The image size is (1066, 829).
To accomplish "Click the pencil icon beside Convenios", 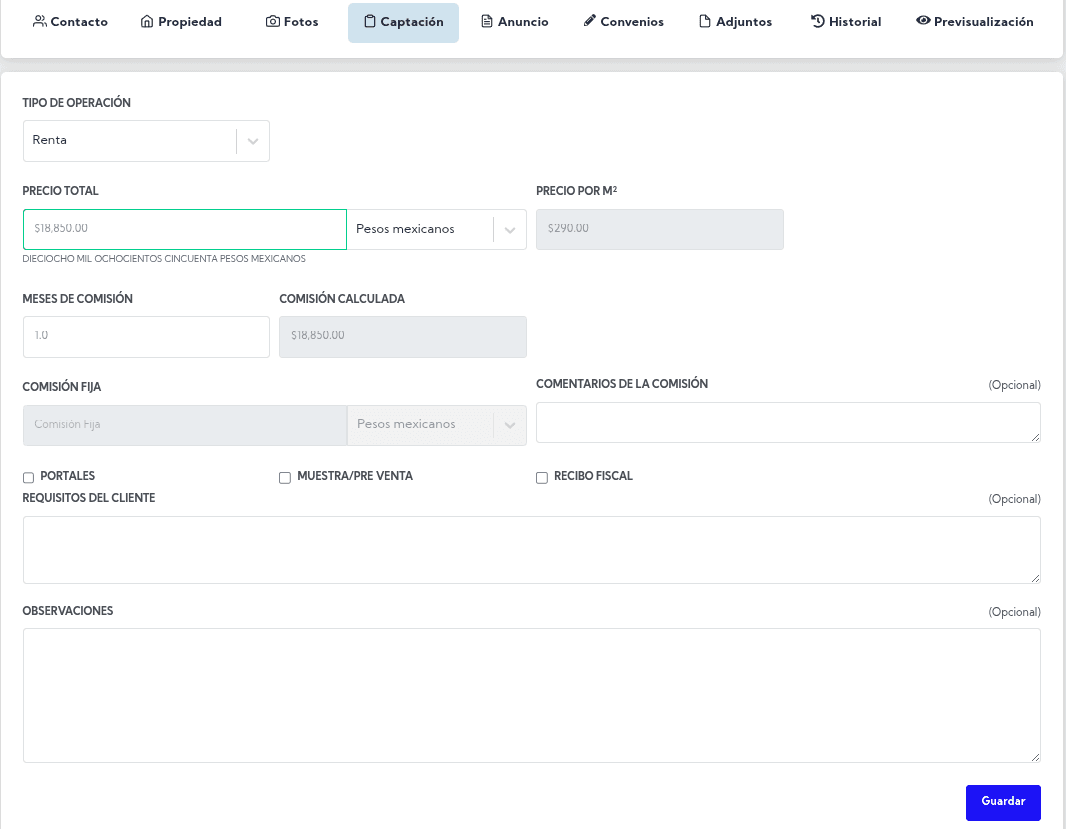I will tap(590, 21).
